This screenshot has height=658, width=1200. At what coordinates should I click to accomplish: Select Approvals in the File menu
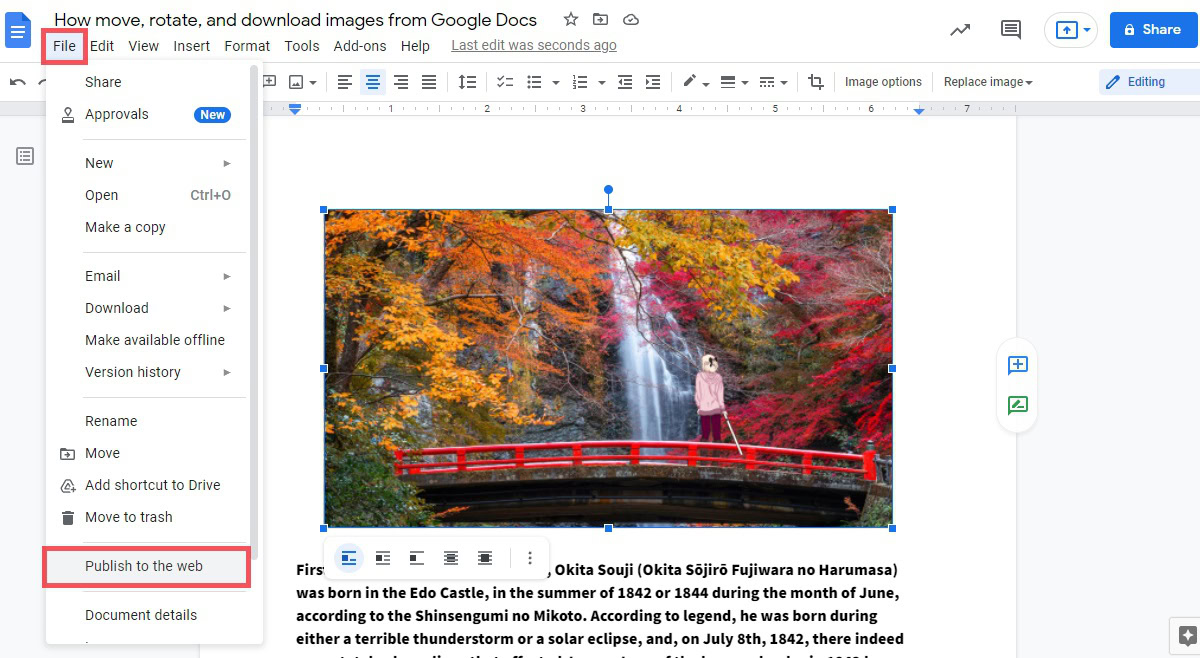(148, 114)
